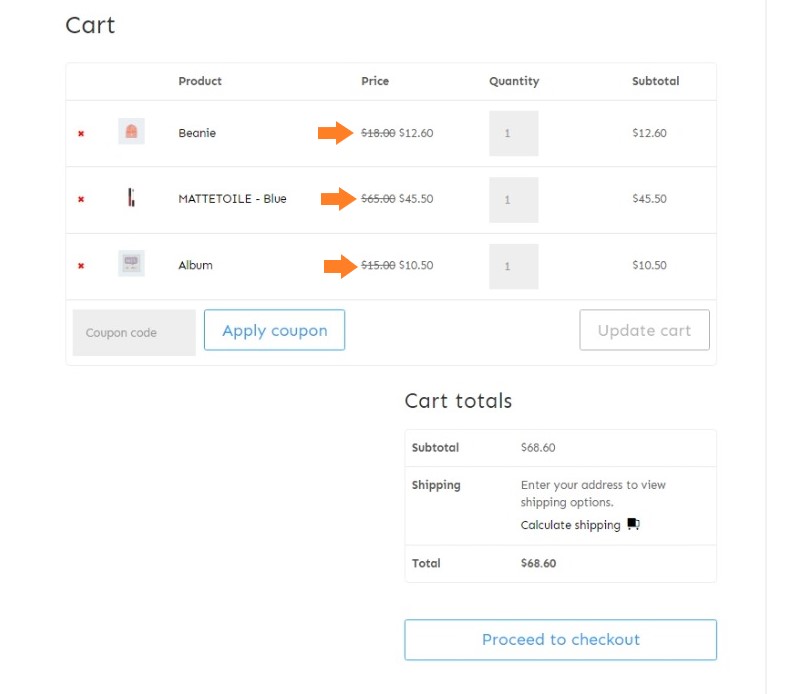
Task: Remove Album item from cart
Action: tap(81, 266)
